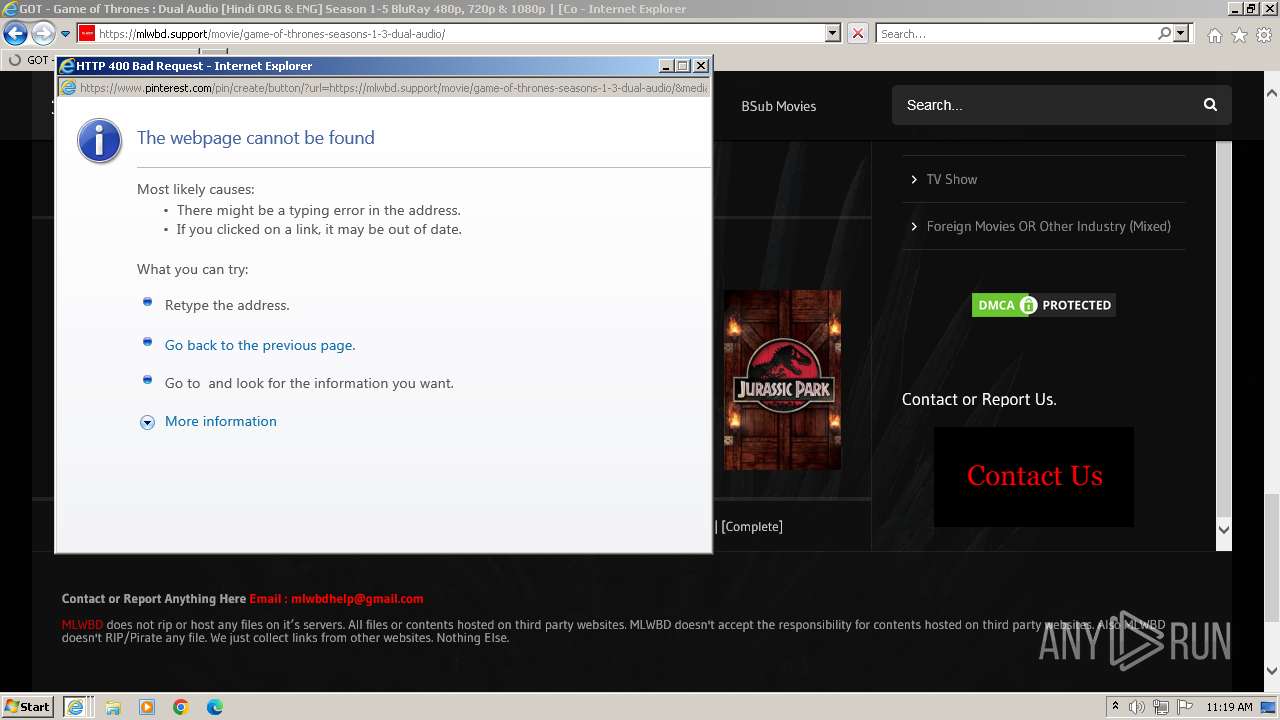This screenshot has height=720, width=1280.
Task: Click the mlwbdhelp@gmail.com email text
Action: [357, 599]
